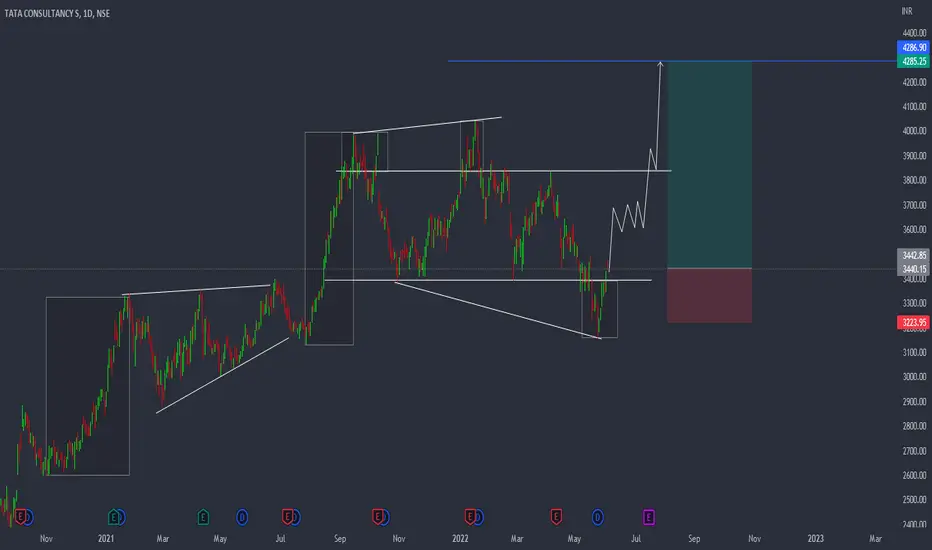This screenshot has width=932, height=550.
Task: Click the blue dividend D marker beside the Jul 2021 earnings
Action: click(295, 517)
